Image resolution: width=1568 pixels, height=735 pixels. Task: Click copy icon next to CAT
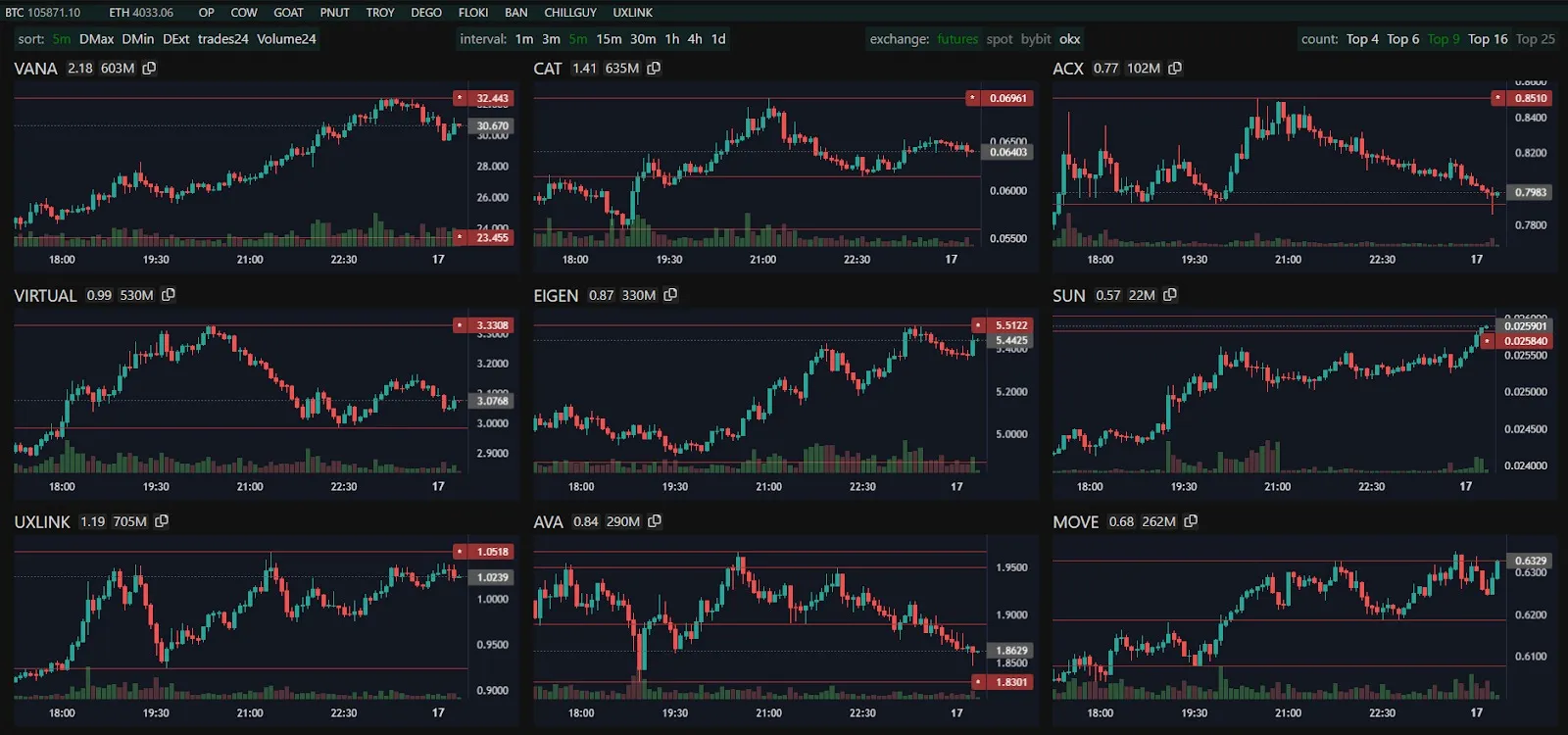[x=654, y=69]
